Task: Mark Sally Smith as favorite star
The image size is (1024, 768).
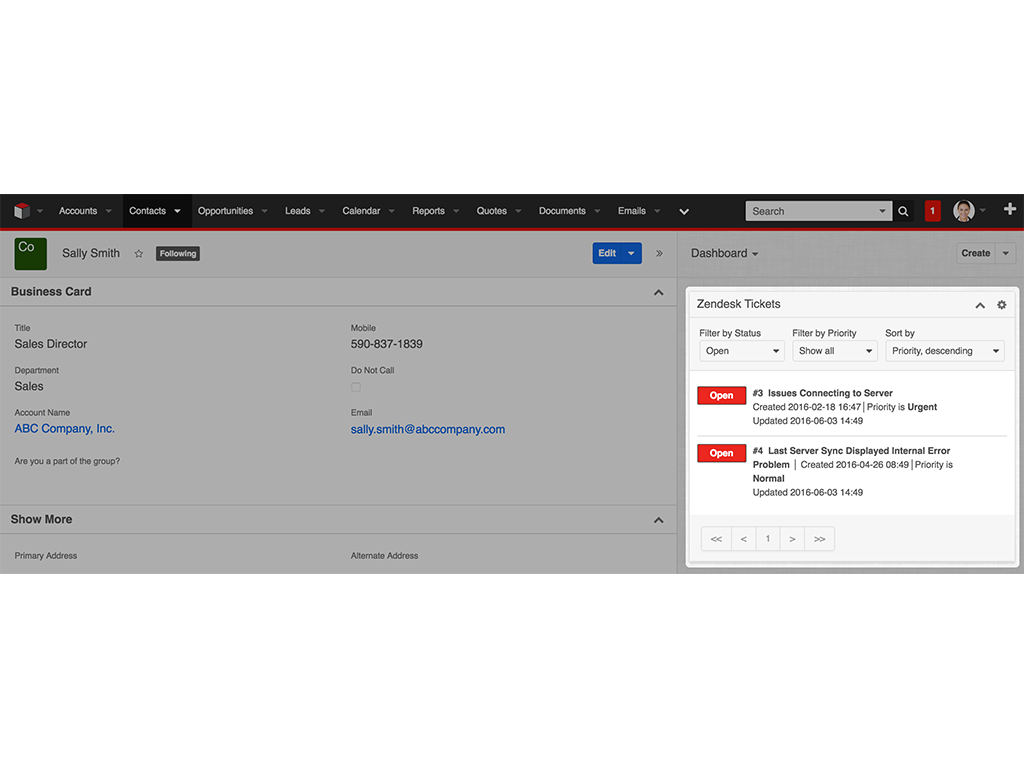Action: coord(139,254)
